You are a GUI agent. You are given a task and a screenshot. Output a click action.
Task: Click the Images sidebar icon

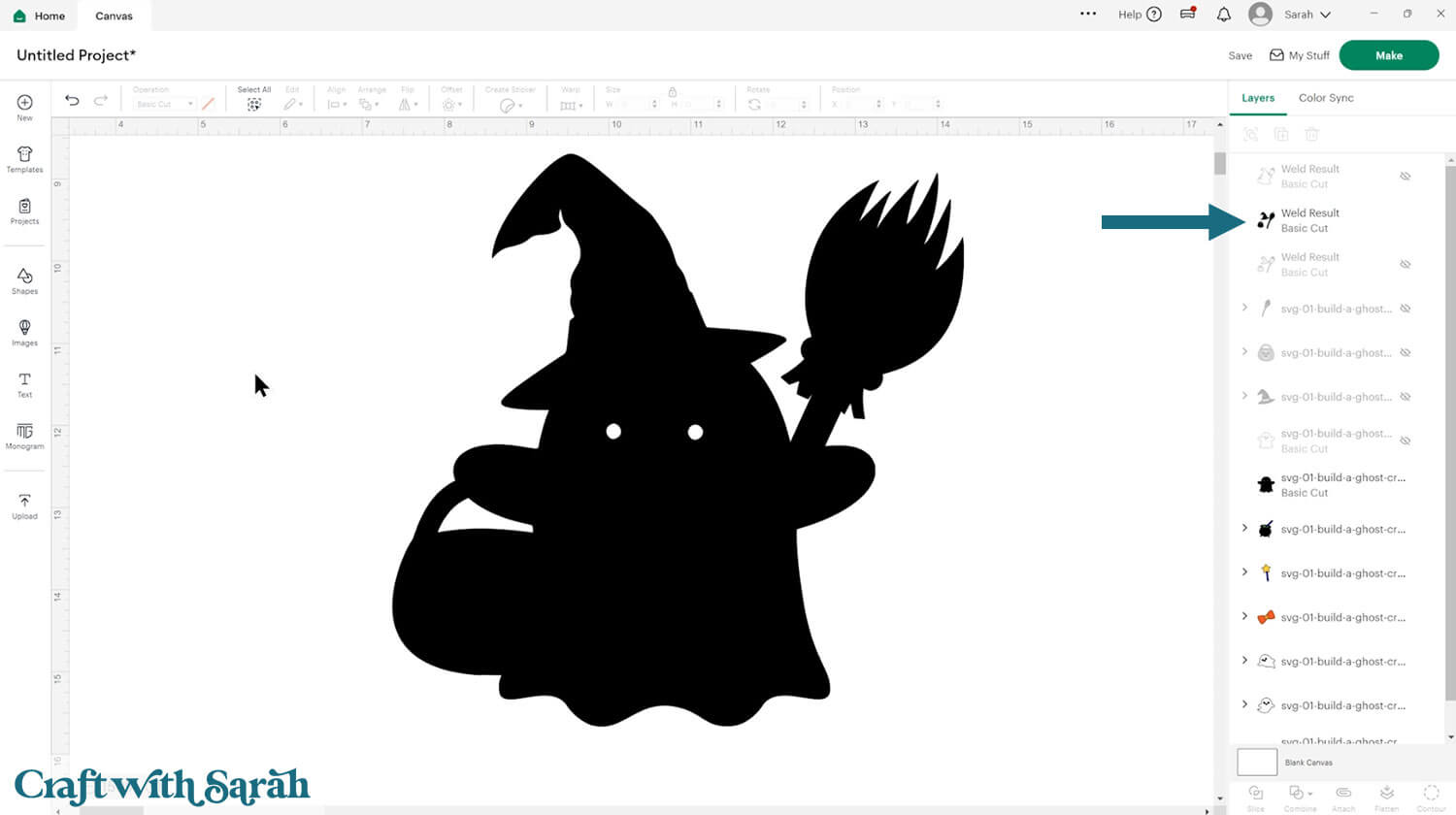tap(24, 332)
